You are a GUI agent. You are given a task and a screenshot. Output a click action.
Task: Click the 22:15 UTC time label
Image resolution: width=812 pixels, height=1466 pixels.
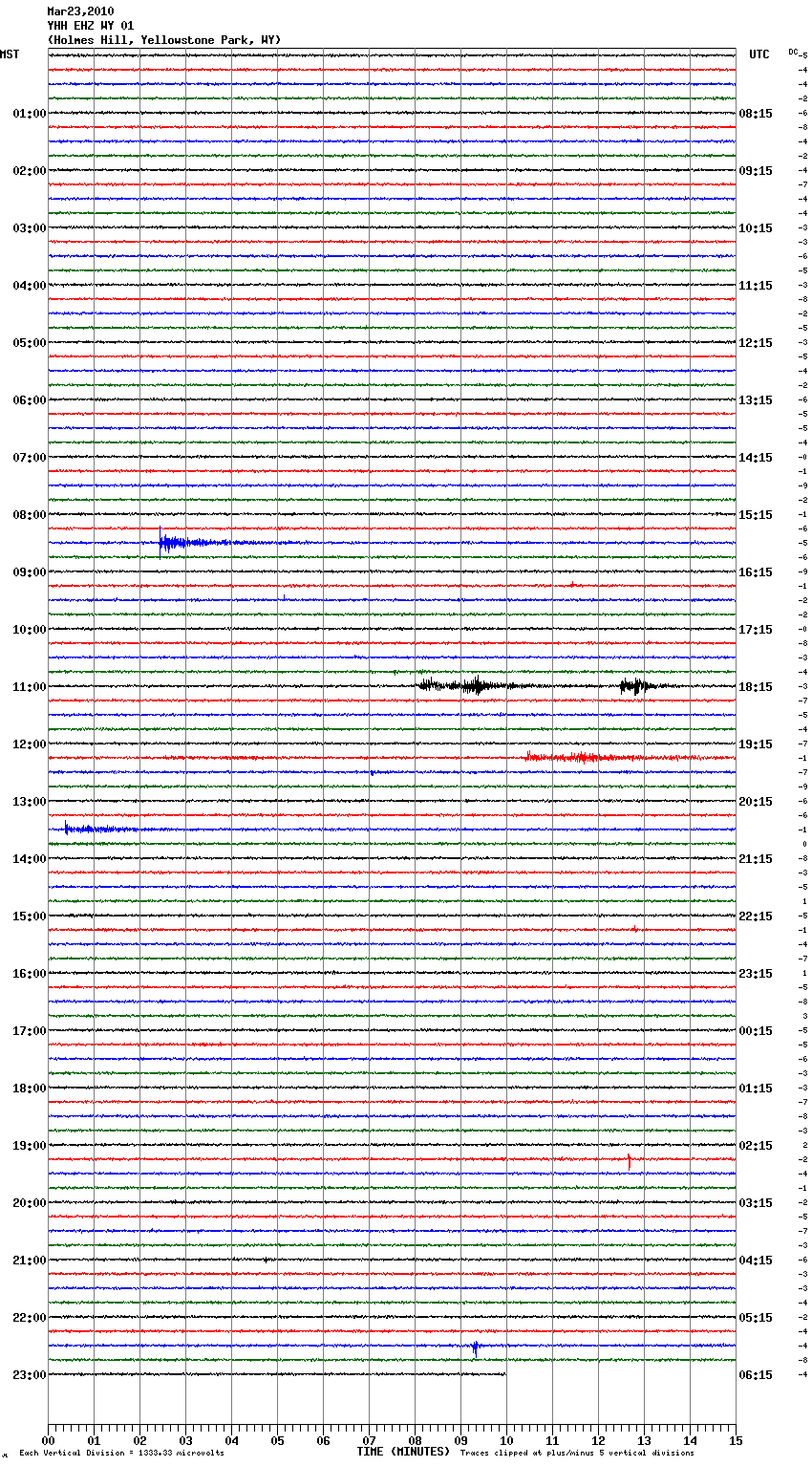coord(756,916)
